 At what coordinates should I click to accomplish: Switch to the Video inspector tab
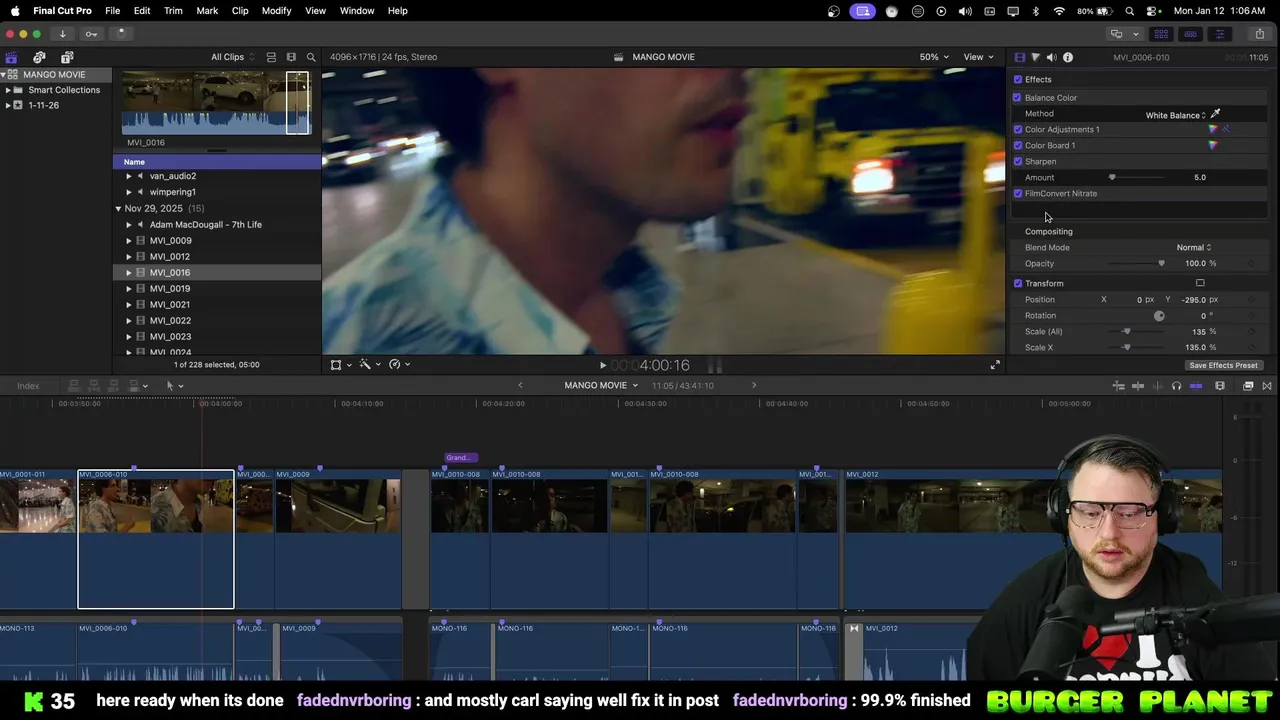1019,57
